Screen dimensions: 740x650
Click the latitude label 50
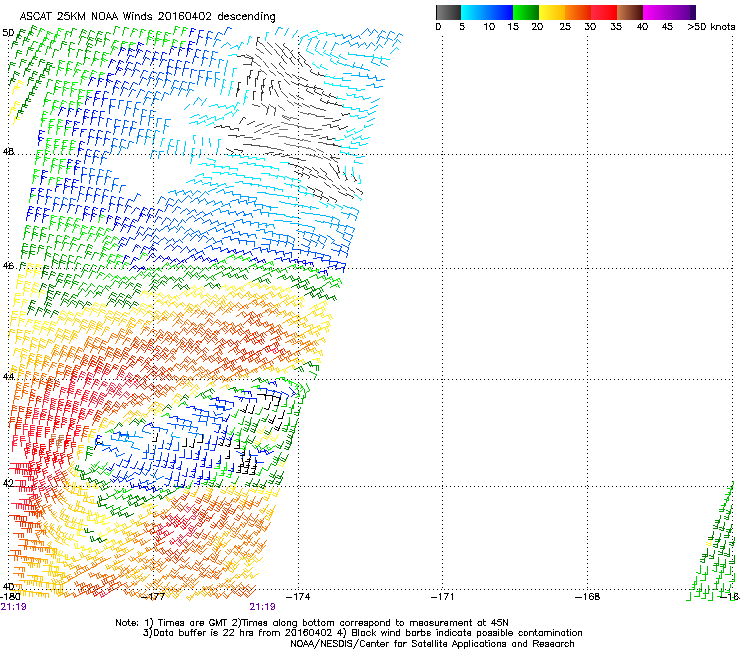[8, 33]
